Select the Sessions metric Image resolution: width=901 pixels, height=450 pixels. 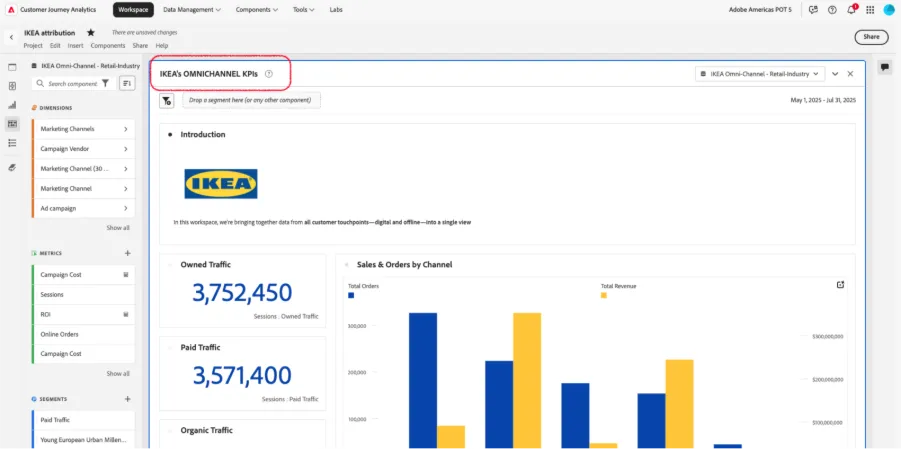pos(84,295)
